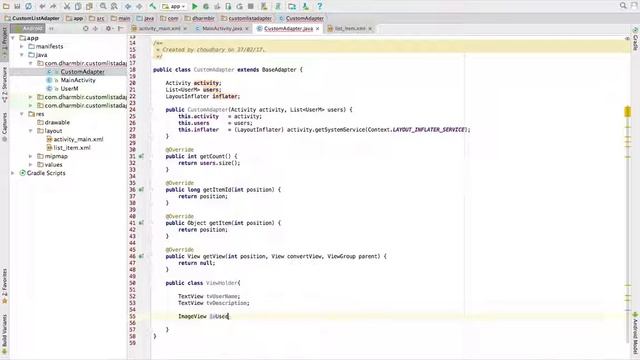The image size is (640, 360).
Task: Select MainActivity in the project tree
Action: (x=78, y=80)
